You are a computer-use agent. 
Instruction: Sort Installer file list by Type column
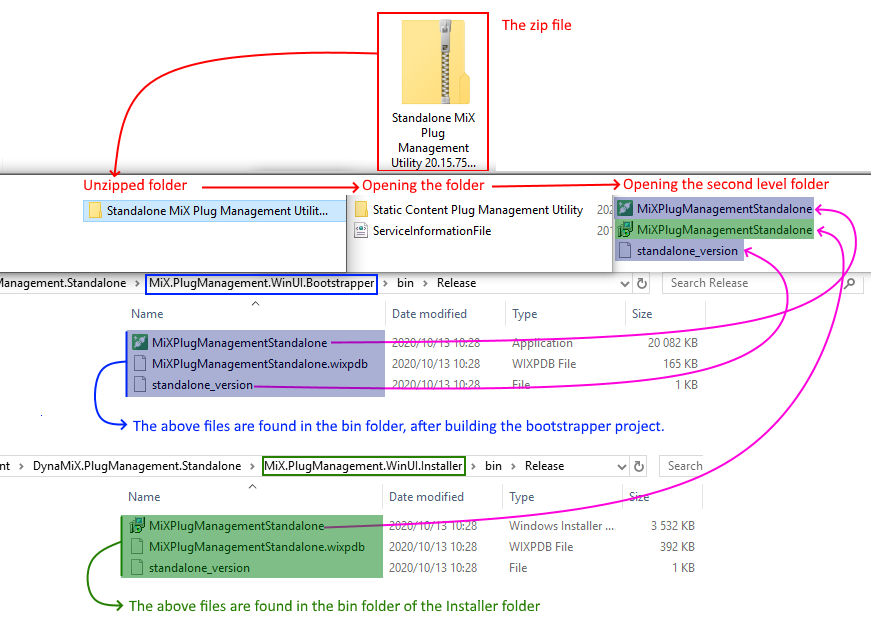pos(521,497)
